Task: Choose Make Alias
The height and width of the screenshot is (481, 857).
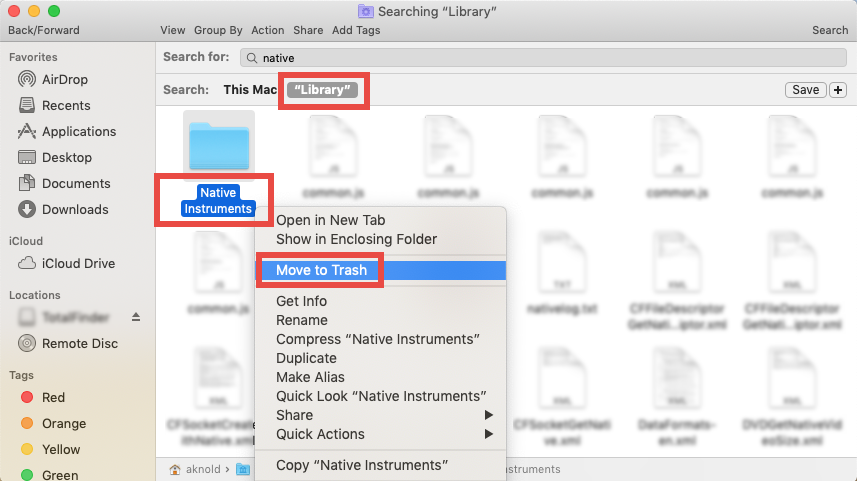Action: pos(310,378)
